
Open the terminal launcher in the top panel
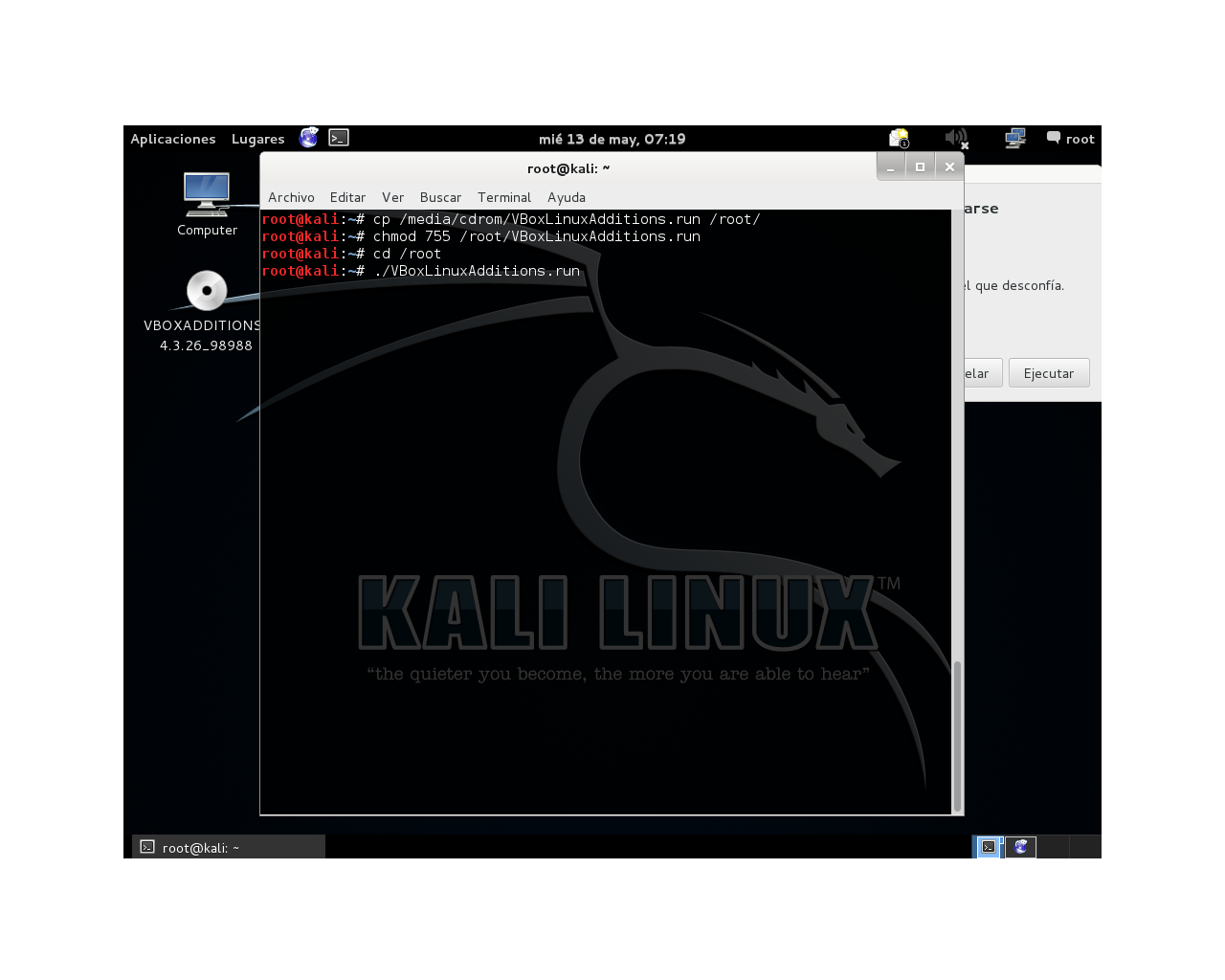(339, 138)
